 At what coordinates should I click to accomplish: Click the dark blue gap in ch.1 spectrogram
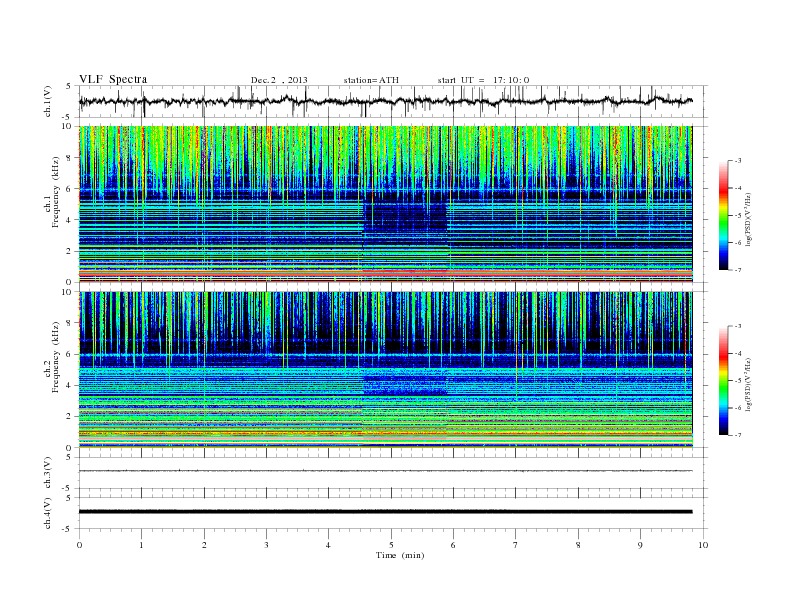pyautogui.click(x=406, y=217)
